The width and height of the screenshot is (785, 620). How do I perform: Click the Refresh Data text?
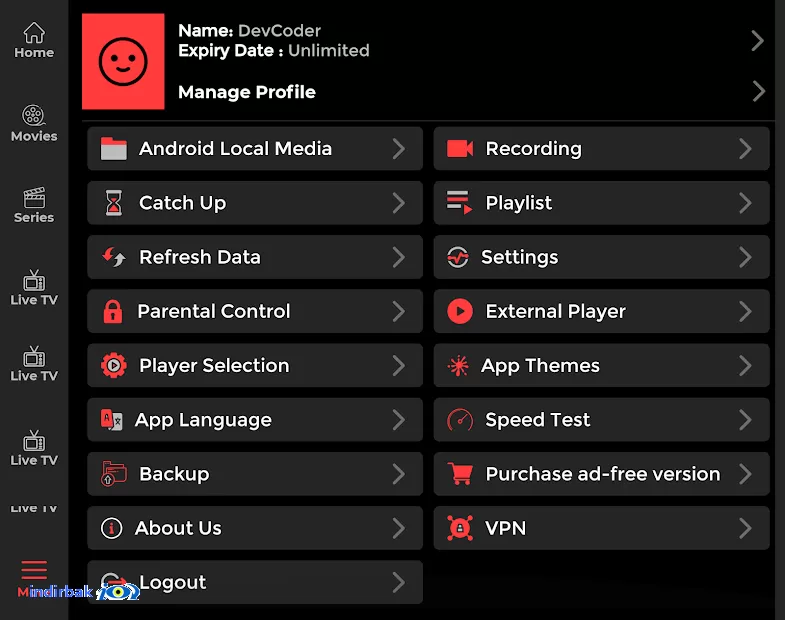[x=200, y=257]
